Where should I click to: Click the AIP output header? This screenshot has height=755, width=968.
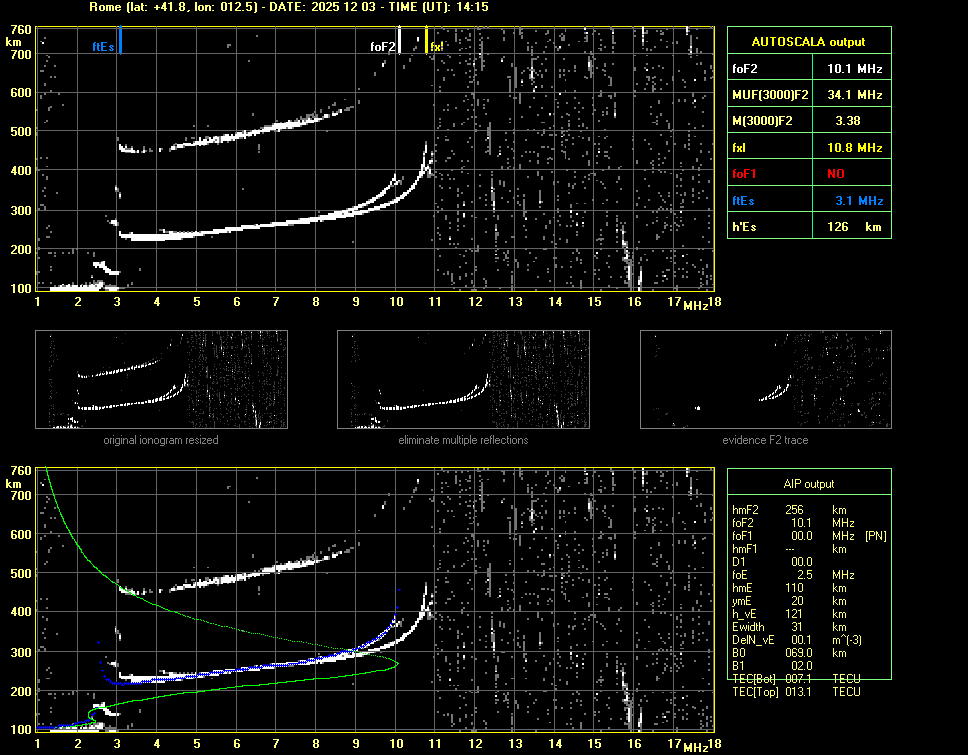pyautogui.click(x=808, y=484)
